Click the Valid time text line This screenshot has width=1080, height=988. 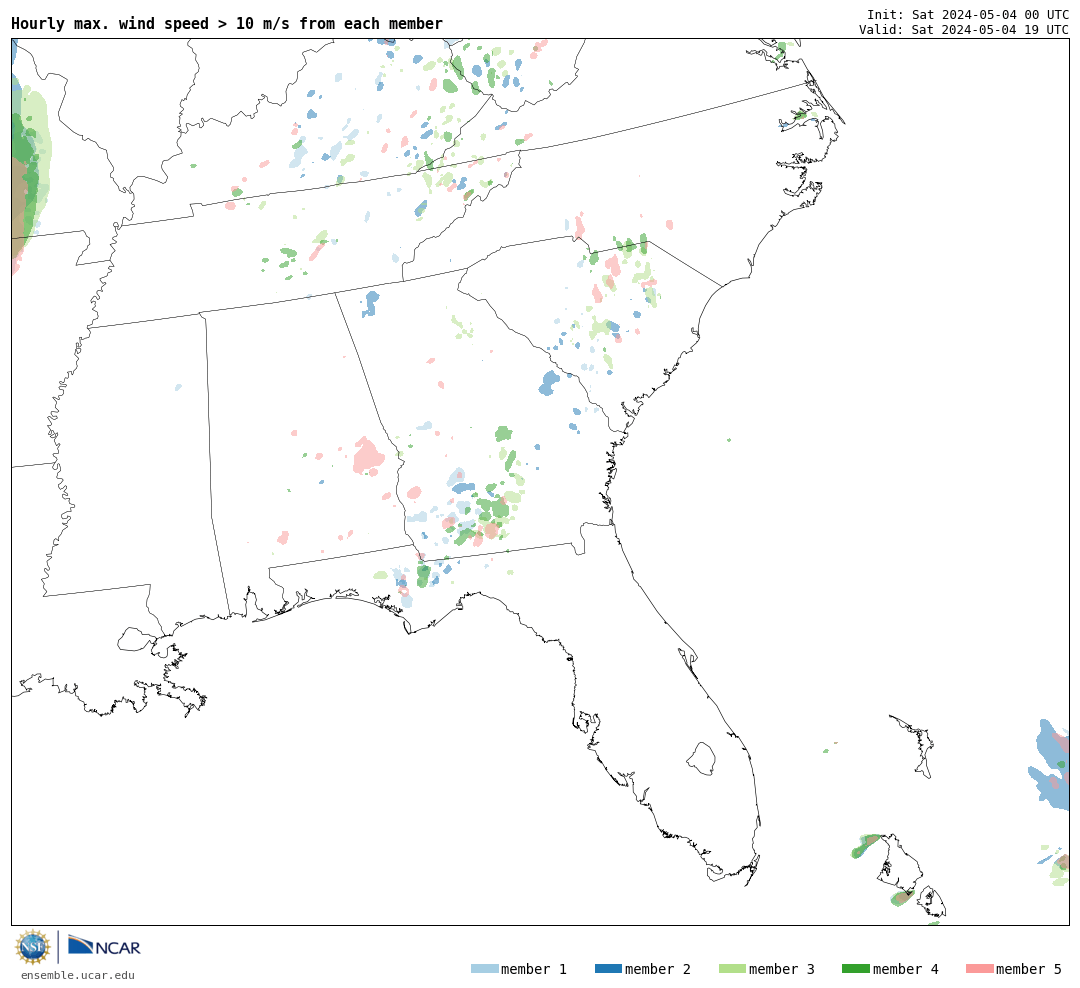tap(964, 29)
